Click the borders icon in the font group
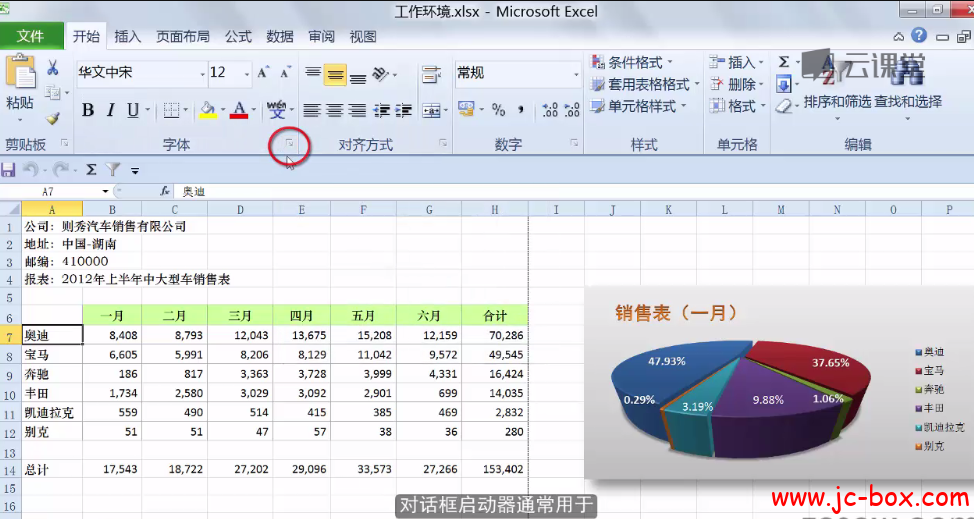Viewport: 974px width, 519px height. (x=171, y=111)
